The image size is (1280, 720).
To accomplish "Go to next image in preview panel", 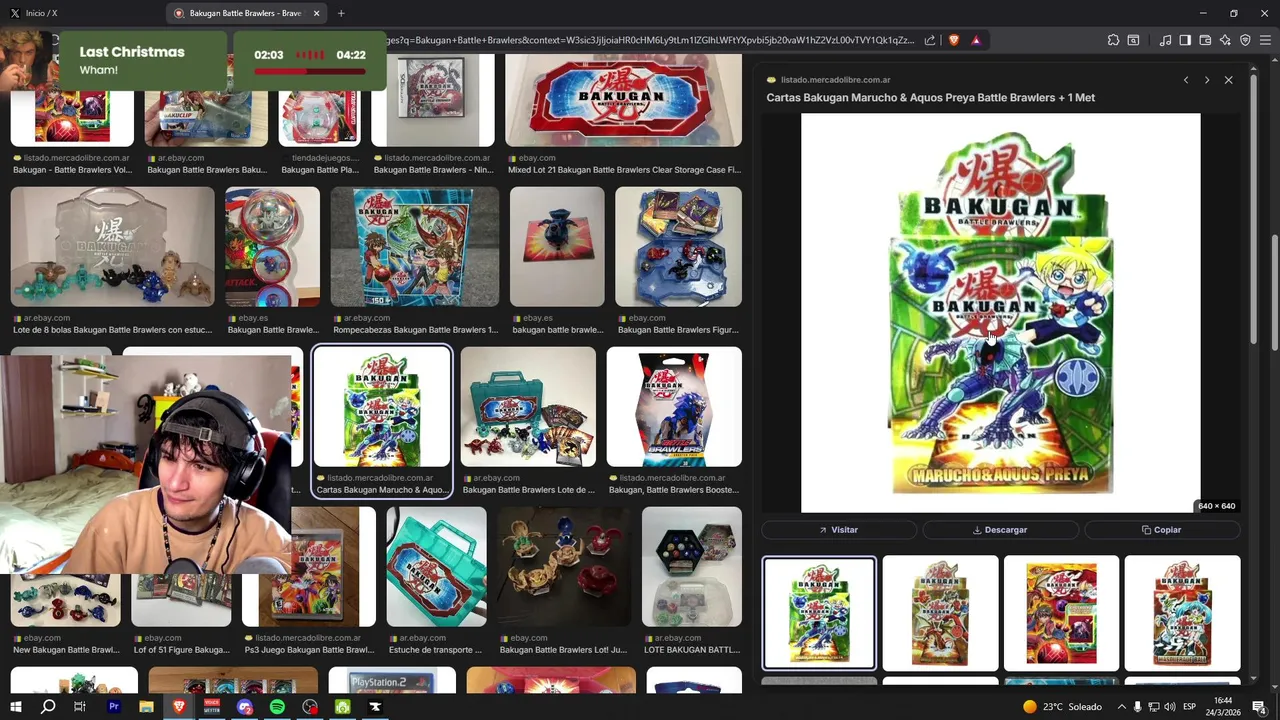I will pyautogui.click(x=1207, y=80).
